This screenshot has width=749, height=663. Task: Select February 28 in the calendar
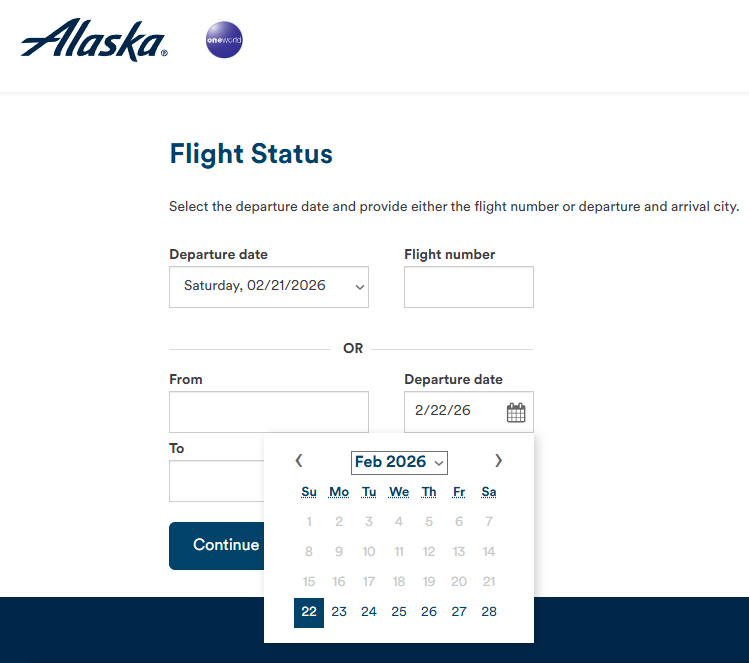point(489,612)
